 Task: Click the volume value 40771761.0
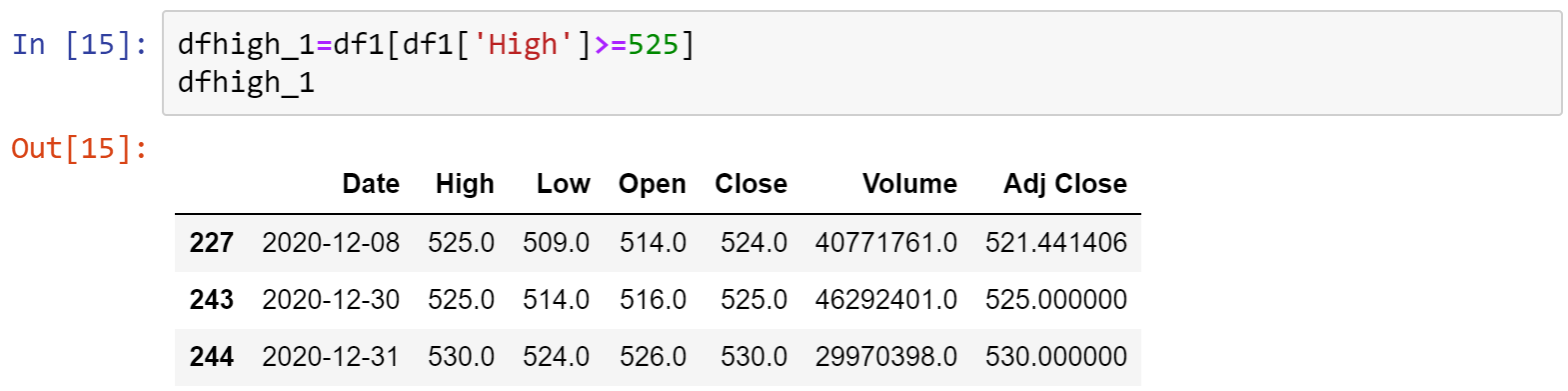886,243
